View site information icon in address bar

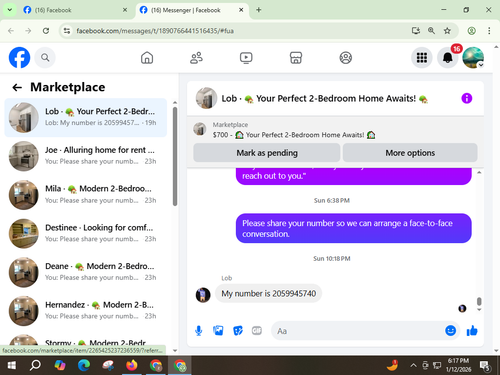[67, 31]
